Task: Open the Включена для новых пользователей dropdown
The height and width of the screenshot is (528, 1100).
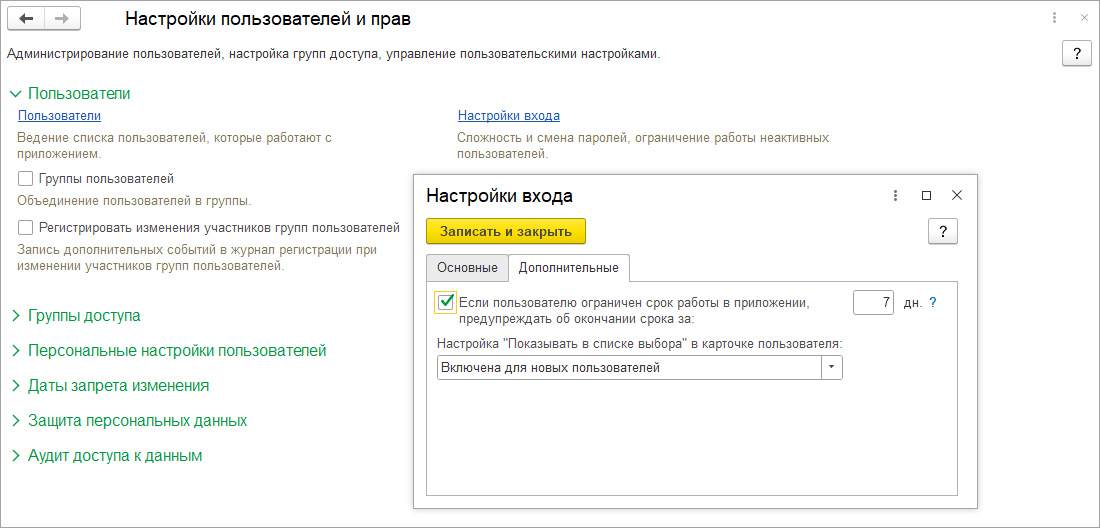Action: click(832, 368)
